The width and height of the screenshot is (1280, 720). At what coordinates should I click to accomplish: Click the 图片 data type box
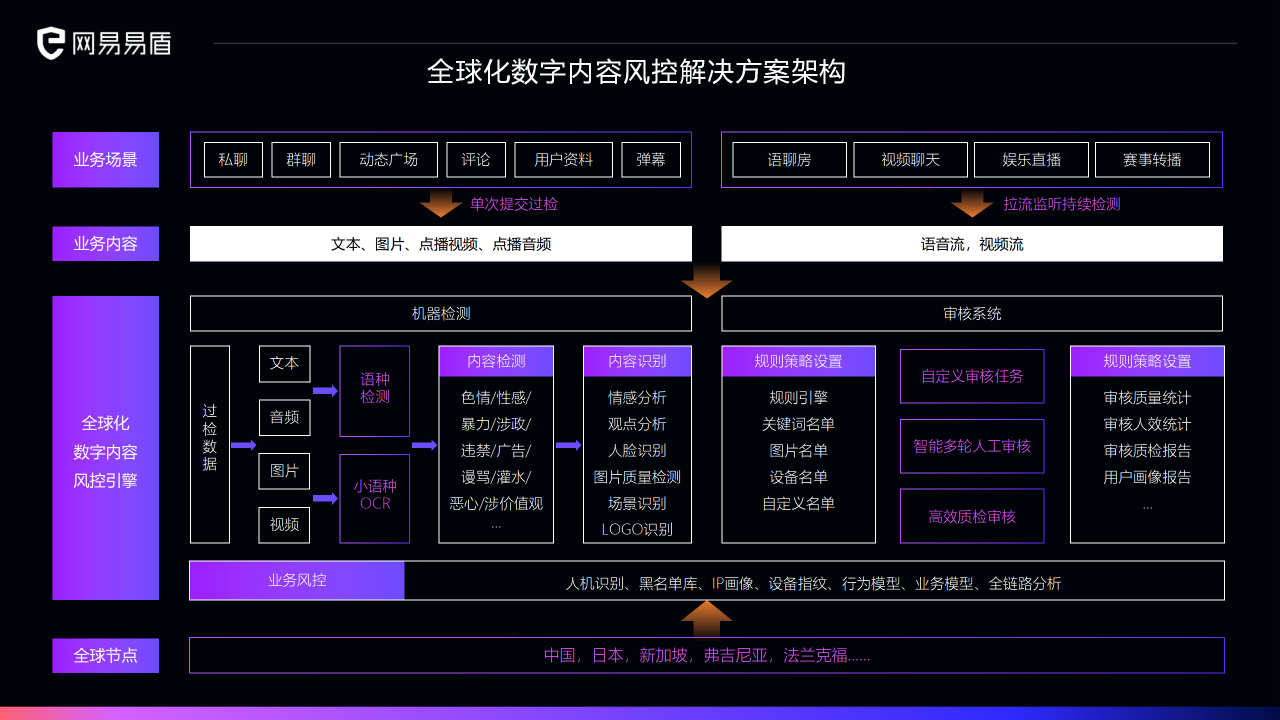pyautogui.click(x=284, y=470)
